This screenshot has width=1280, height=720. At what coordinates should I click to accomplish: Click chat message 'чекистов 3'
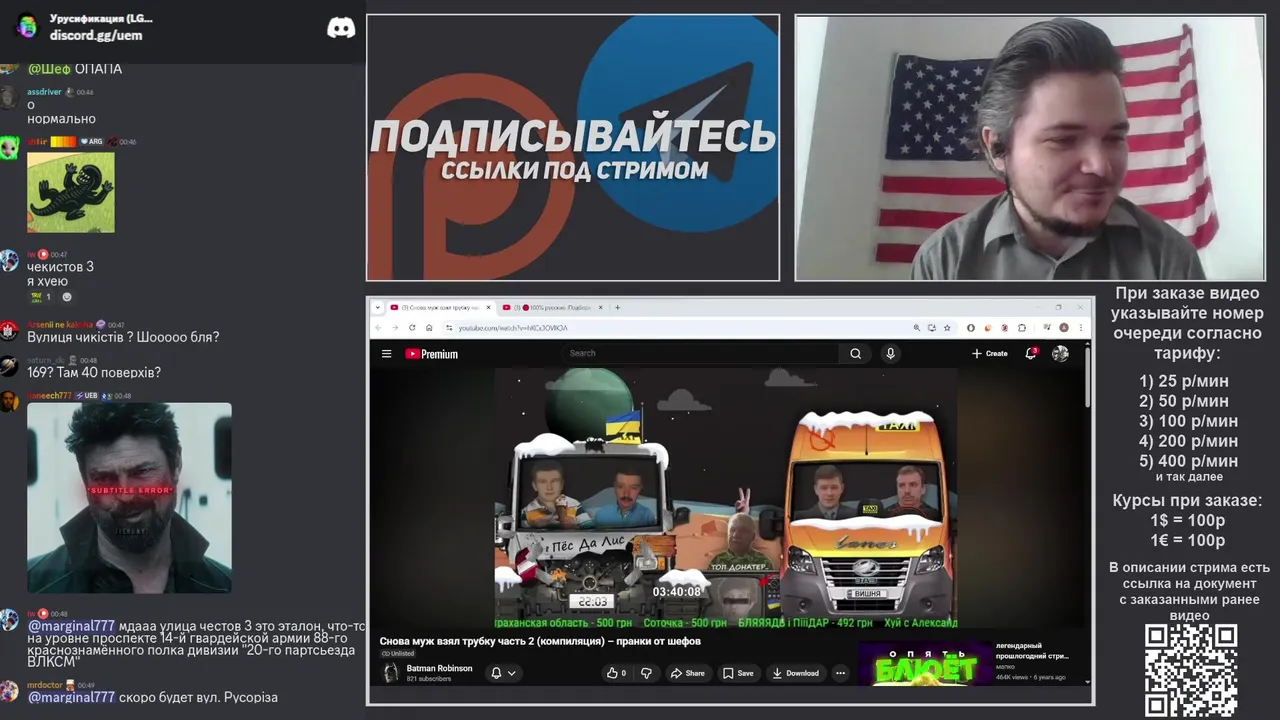[60, 267]
